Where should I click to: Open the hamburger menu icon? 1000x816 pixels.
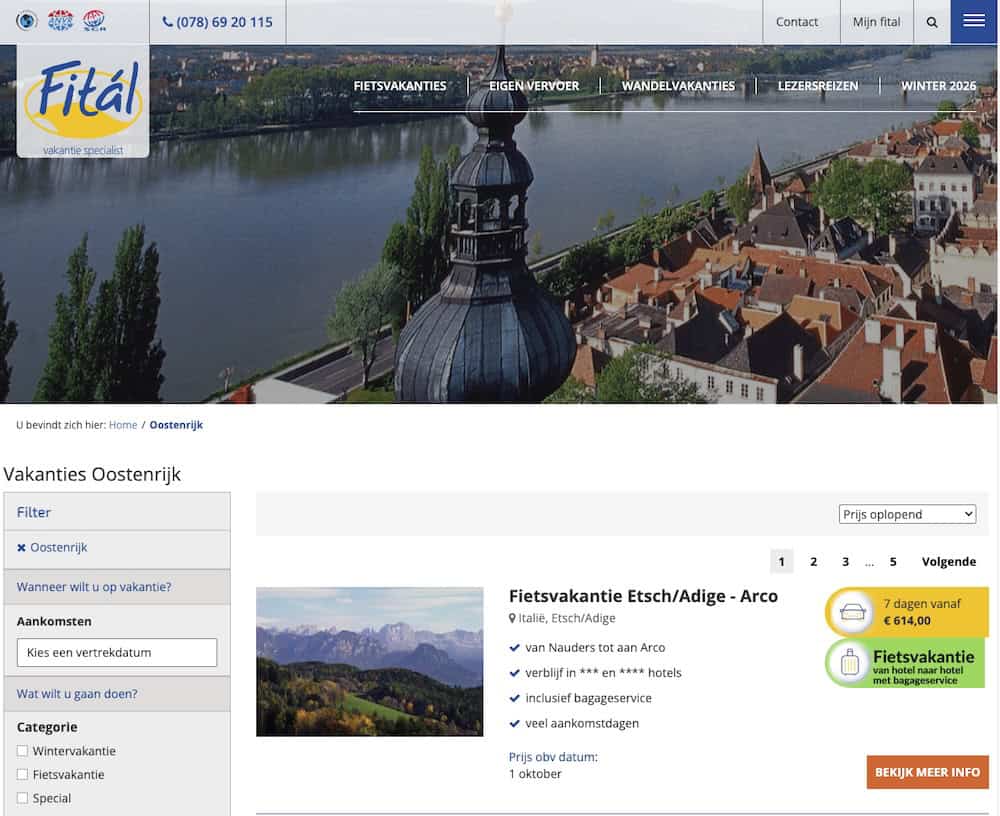point(973,21)
